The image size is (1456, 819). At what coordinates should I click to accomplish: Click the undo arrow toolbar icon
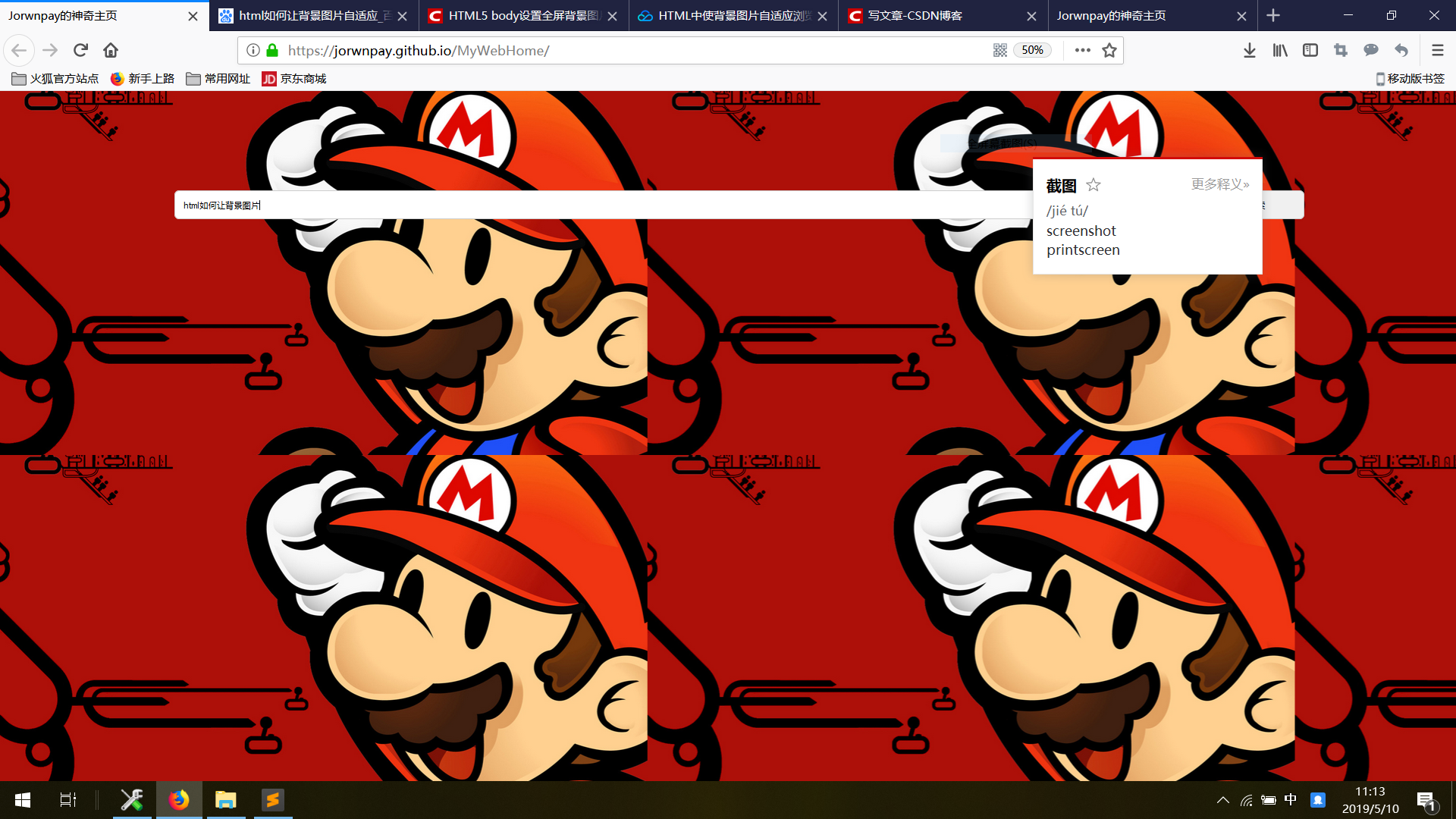(1401, 50)
